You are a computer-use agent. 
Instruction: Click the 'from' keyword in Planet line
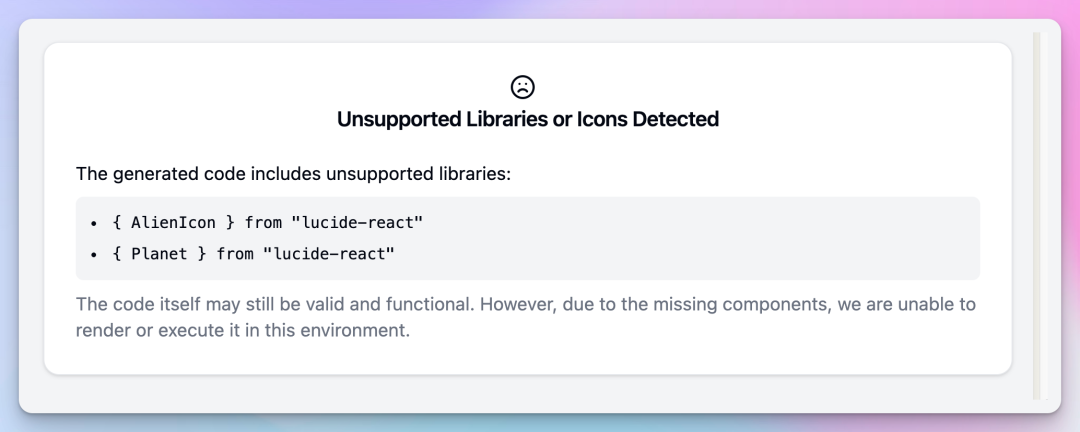235,254
